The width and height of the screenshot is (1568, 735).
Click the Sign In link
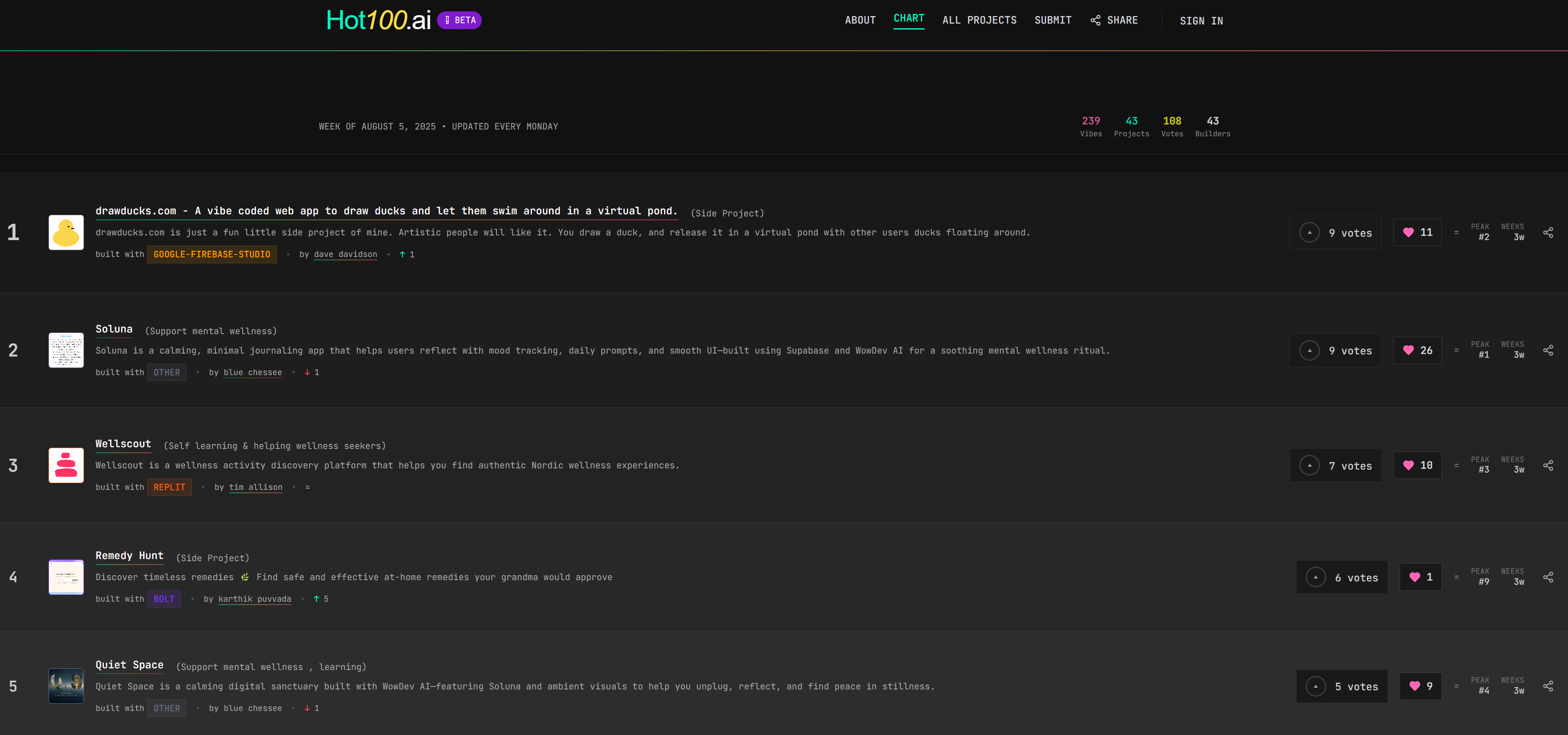pos(1201,22)
